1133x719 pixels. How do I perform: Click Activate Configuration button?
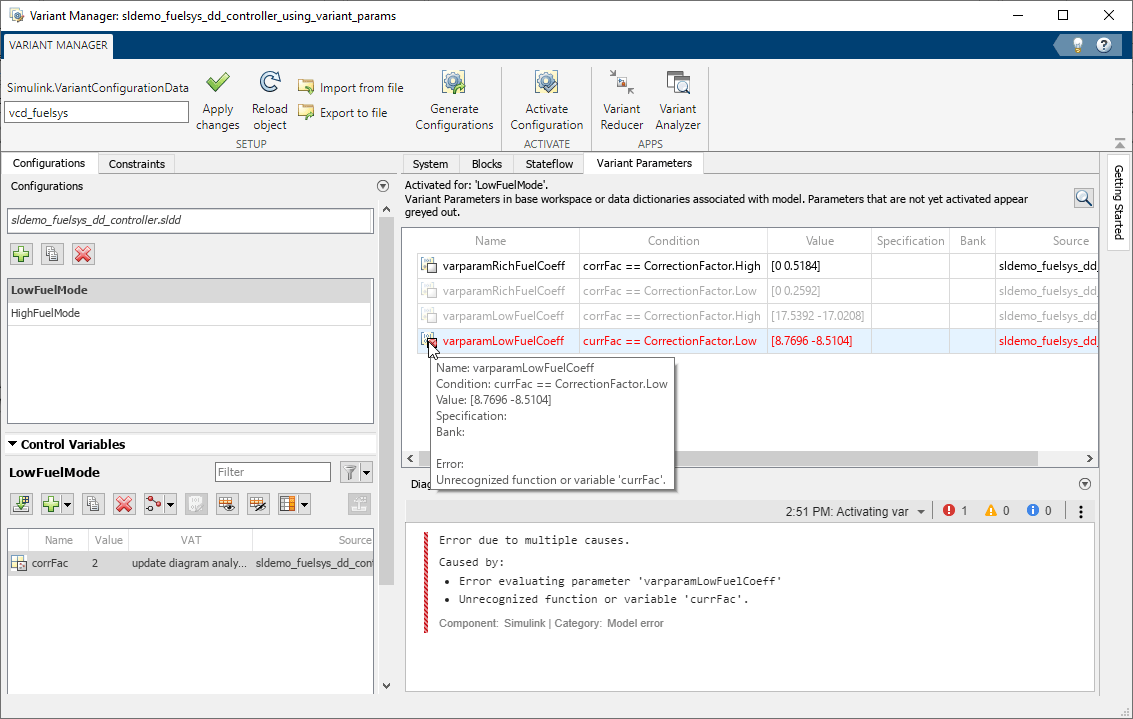546,101
